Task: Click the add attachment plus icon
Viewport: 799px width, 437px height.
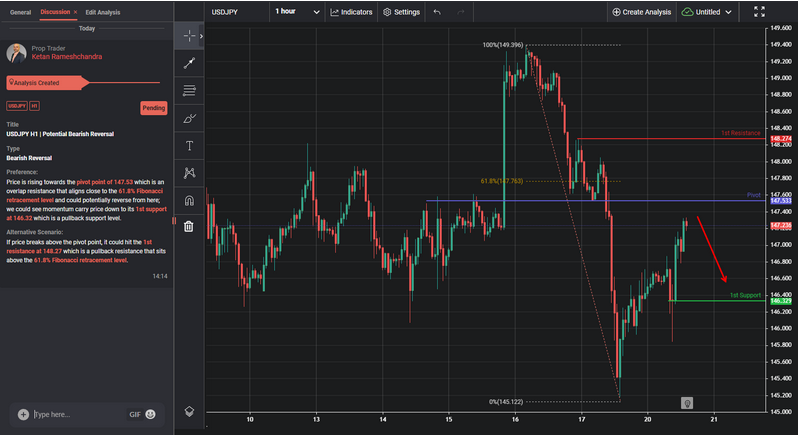Action: point(23,414)
